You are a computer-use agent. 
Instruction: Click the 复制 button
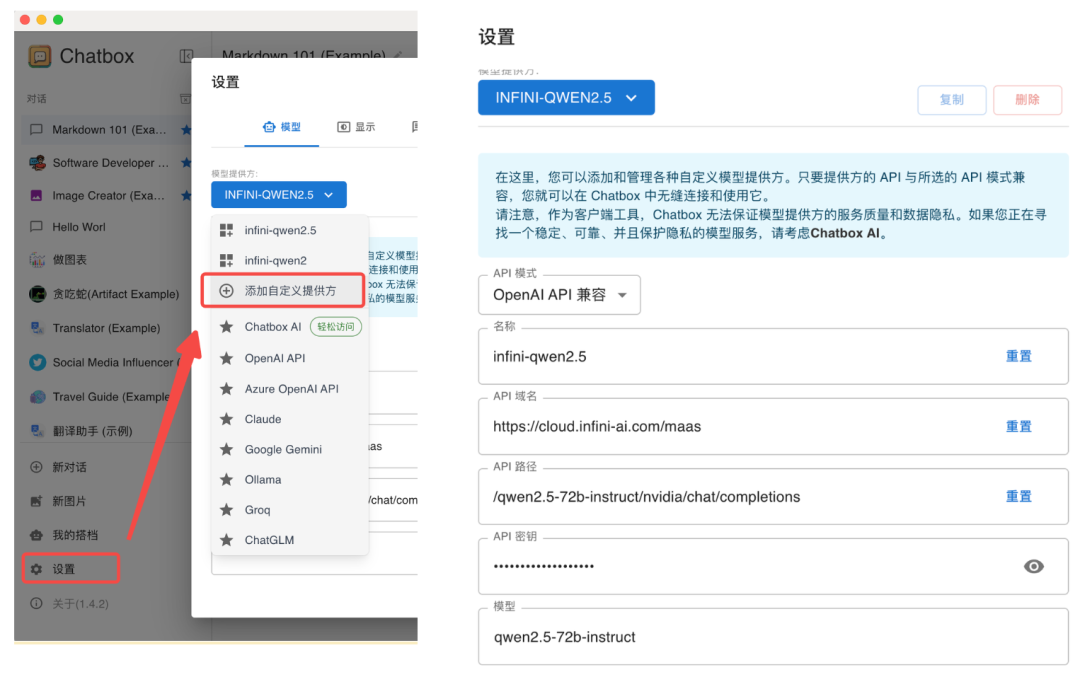click(x=952, y=100)
